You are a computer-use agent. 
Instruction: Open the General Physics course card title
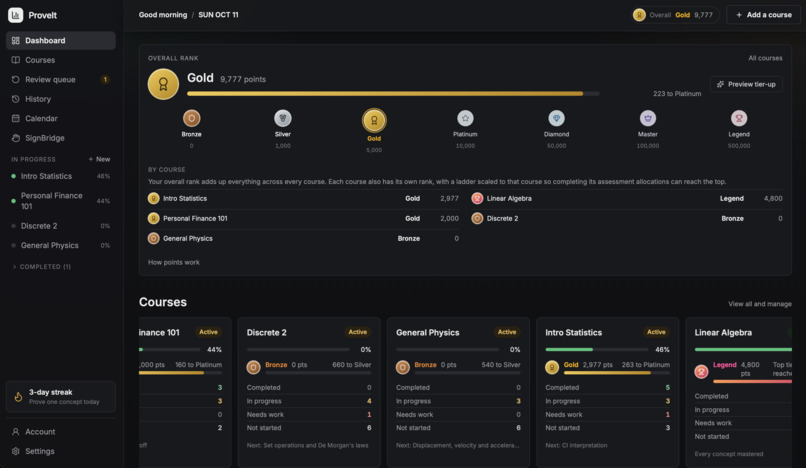[428, 333]
